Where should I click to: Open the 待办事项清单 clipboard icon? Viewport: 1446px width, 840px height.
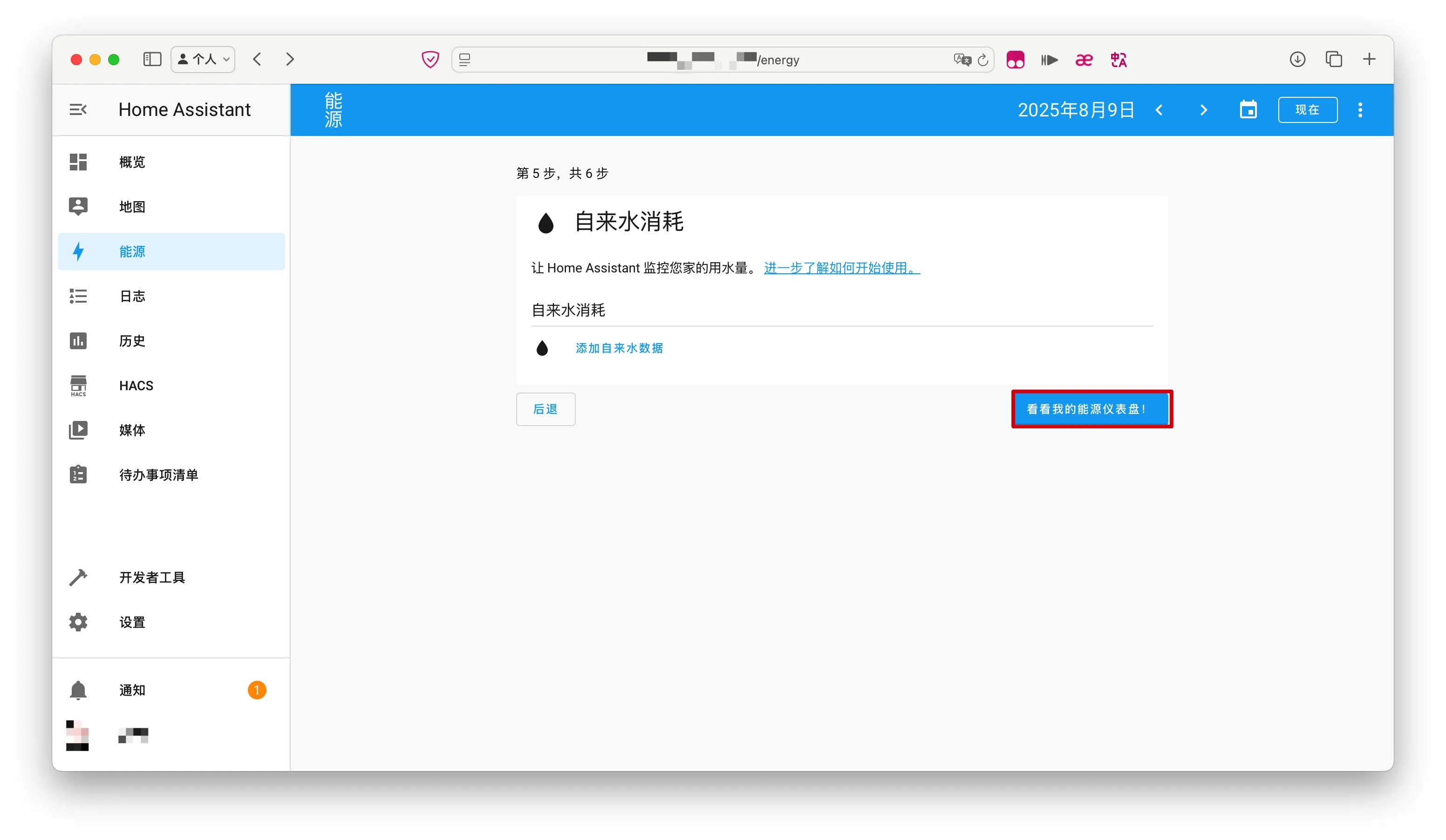pos(78,475)
